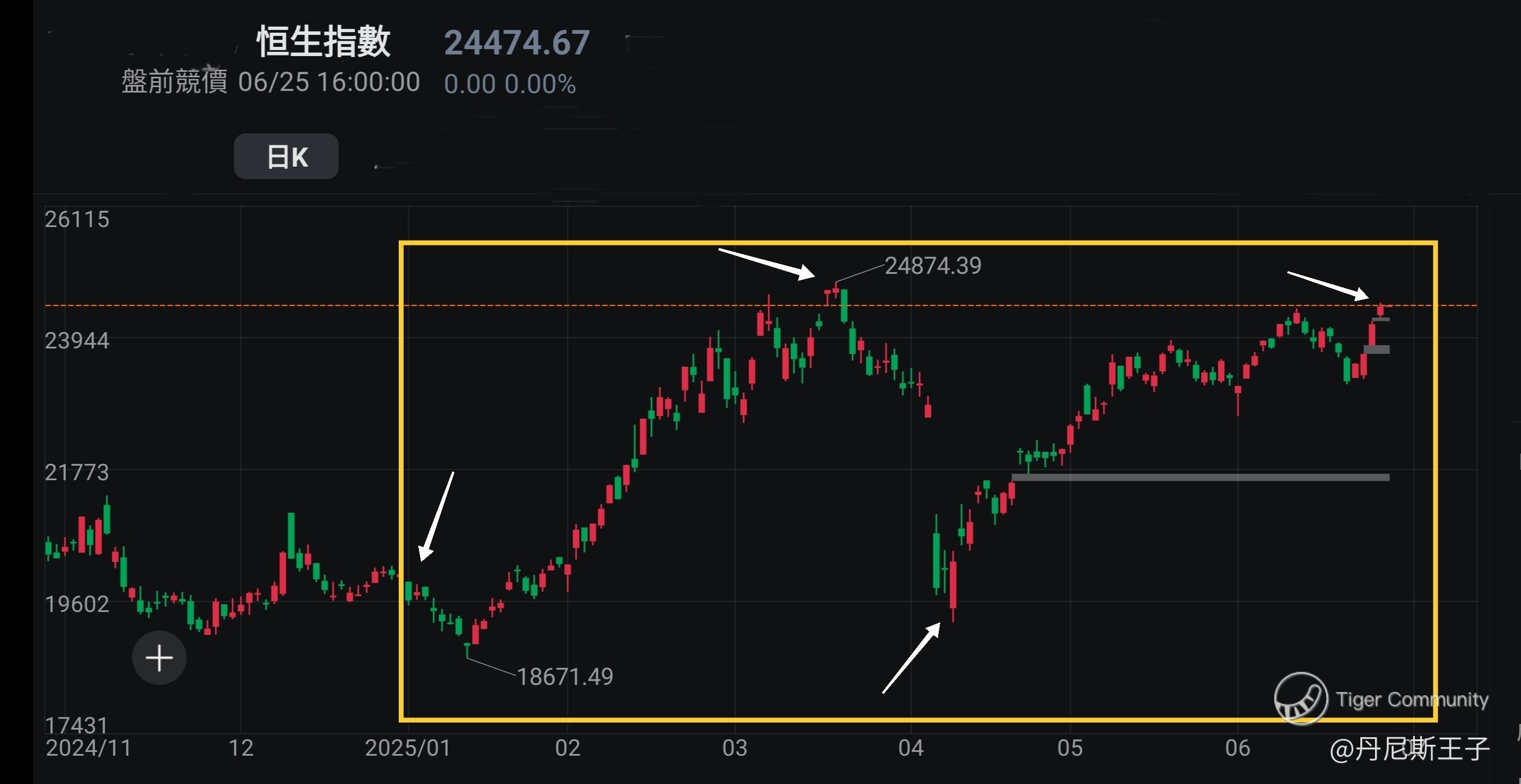
Task: Click the index price 24474.67
Action: tap(516, 43)
